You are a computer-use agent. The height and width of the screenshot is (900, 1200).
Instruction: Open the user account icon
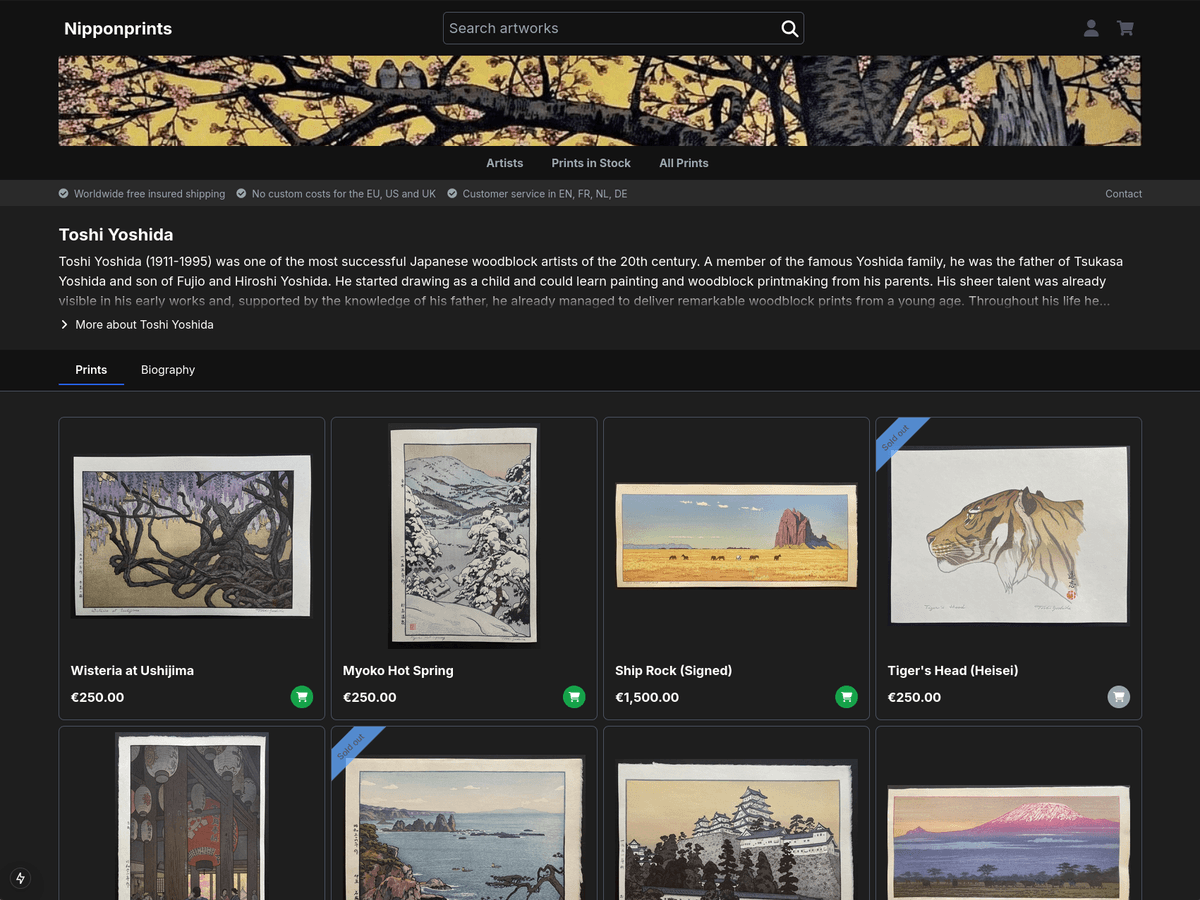tap(1091, 28)
